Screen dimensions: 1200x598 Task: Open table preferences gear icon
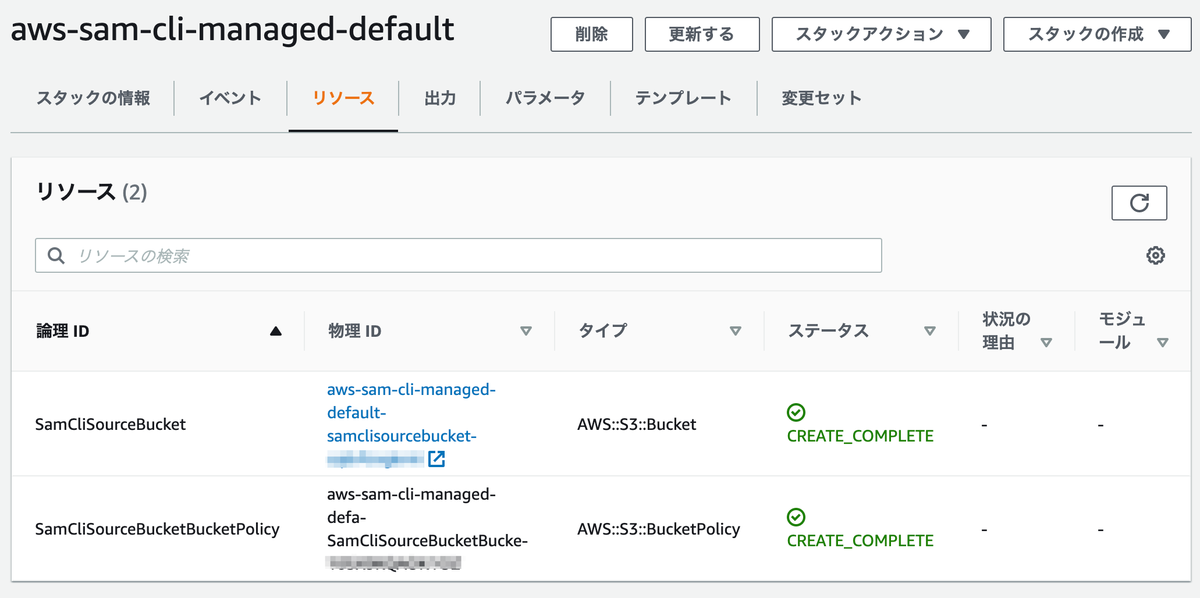[x=1155, y=256]
